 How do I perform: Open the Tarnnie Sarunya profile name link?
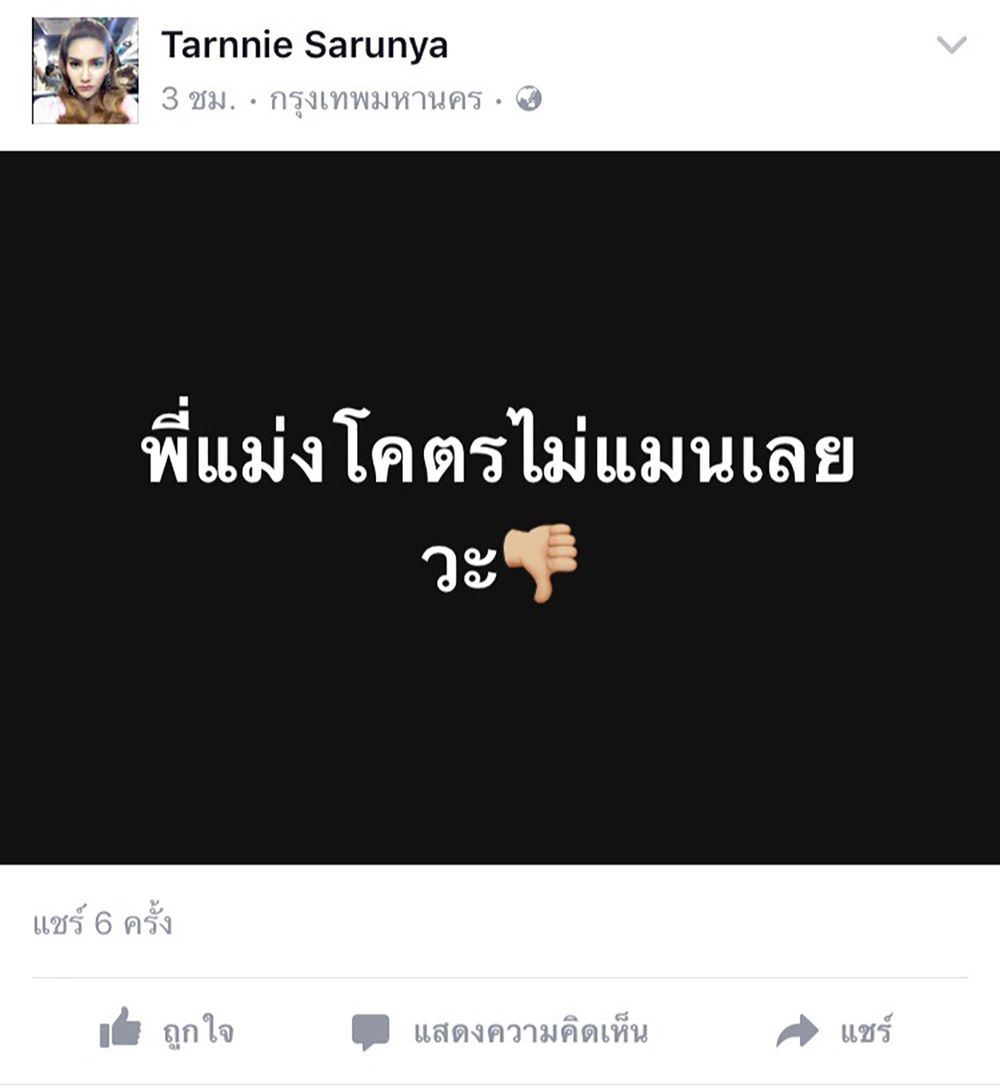pos(305,46)
